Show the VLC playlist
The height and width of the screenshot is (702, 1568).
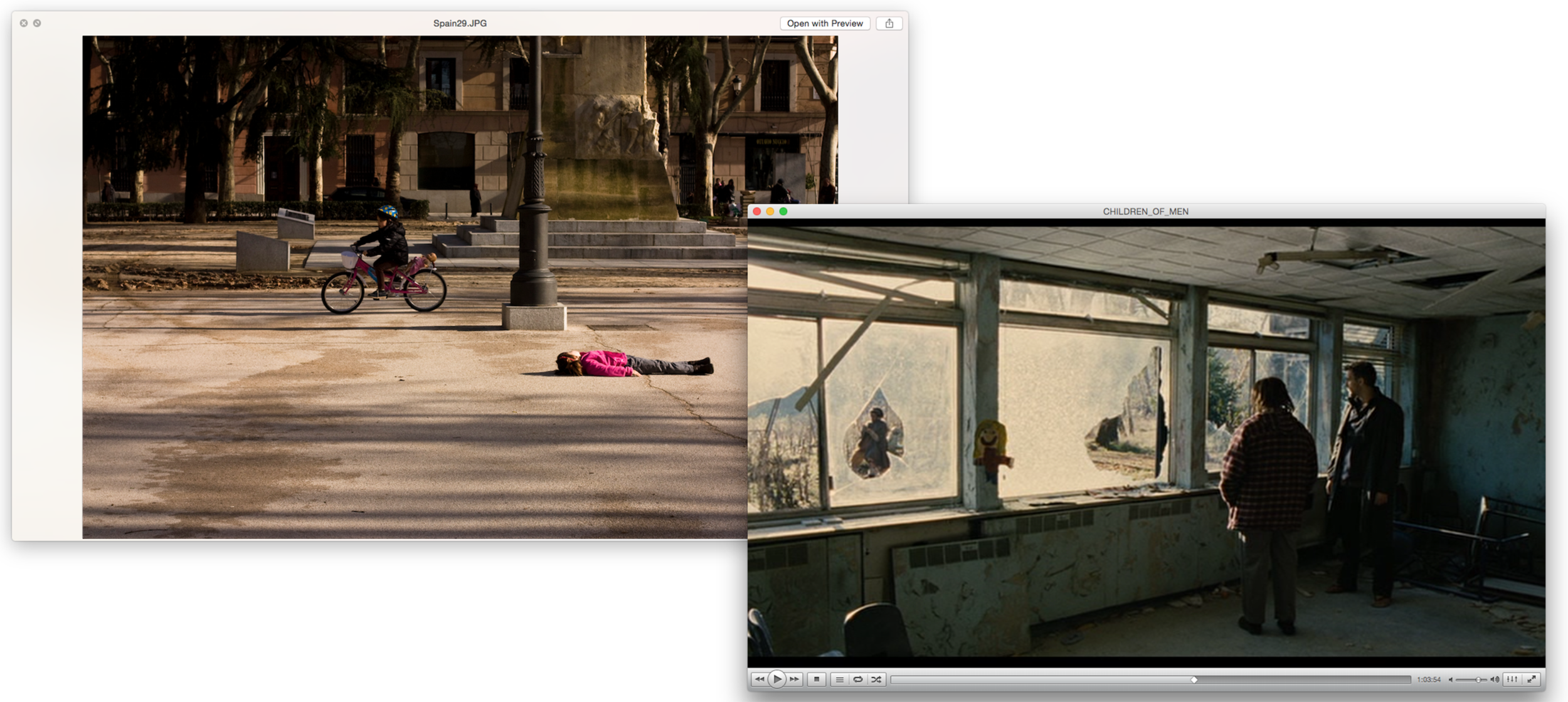coord(839,679)
